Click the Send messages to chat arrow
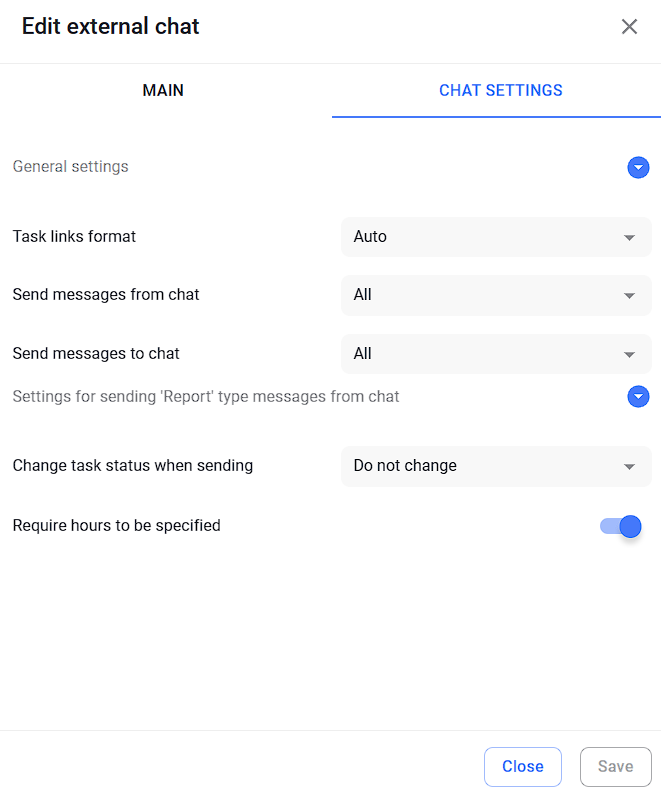 coord(629,354)
